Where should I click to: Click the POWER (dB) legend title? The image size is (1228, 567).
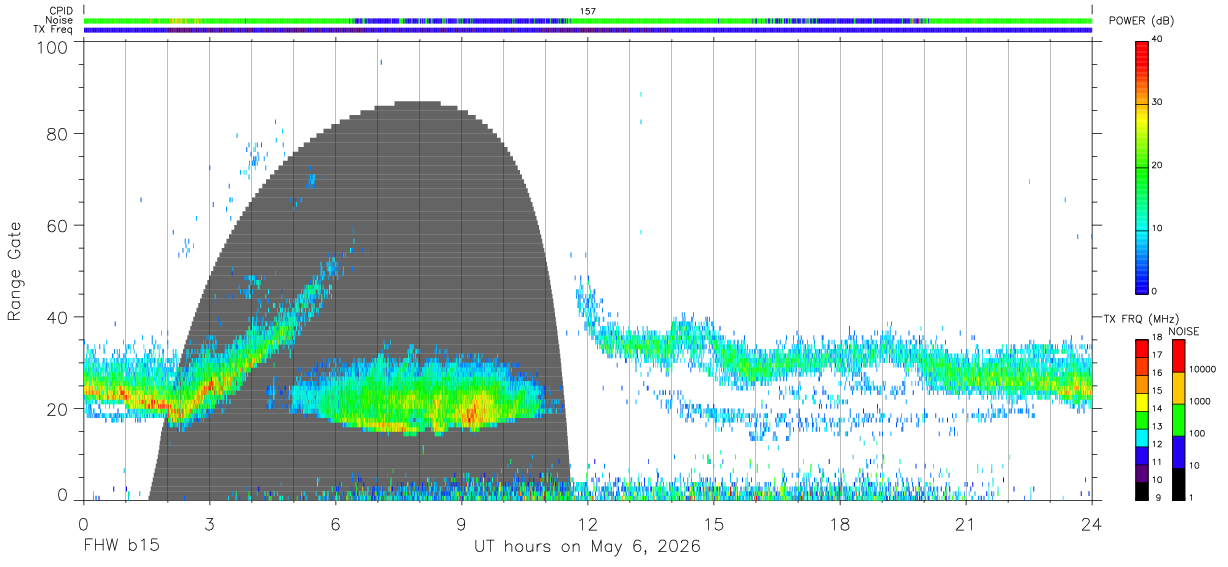click(x=1140, y=21)
